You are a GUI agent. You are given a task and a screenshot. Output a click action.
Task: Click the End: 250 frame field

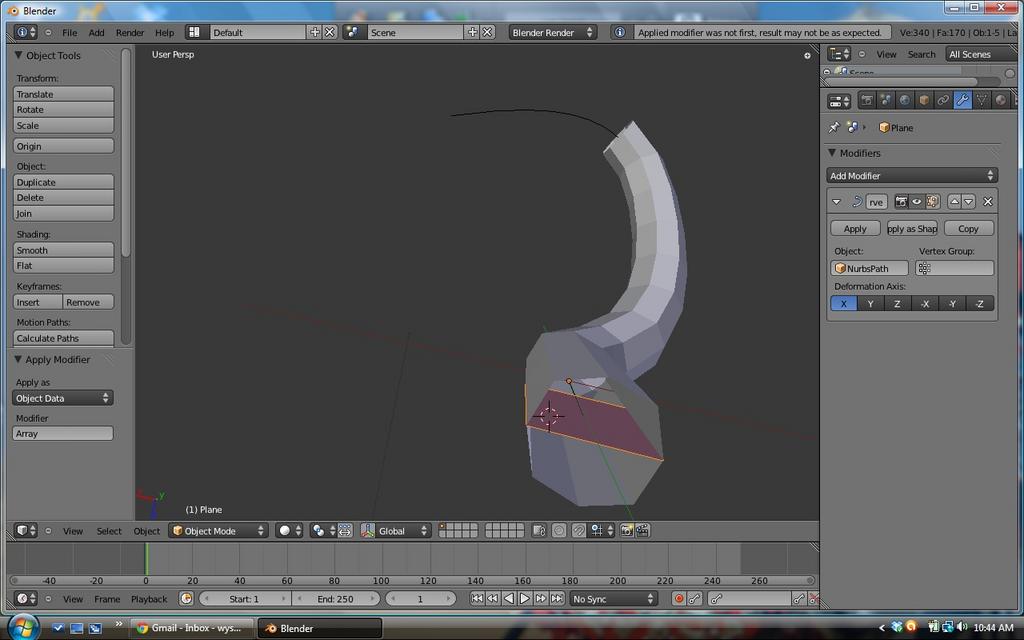pos(335,599)
